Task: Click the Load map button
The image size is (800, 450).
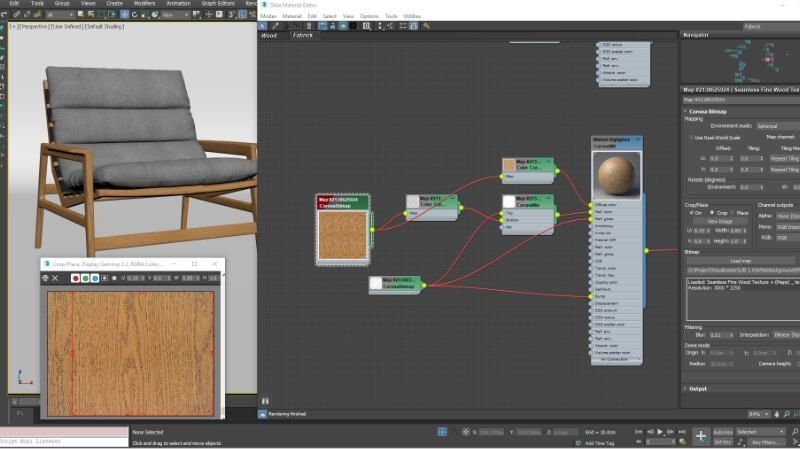Action: 740,261
